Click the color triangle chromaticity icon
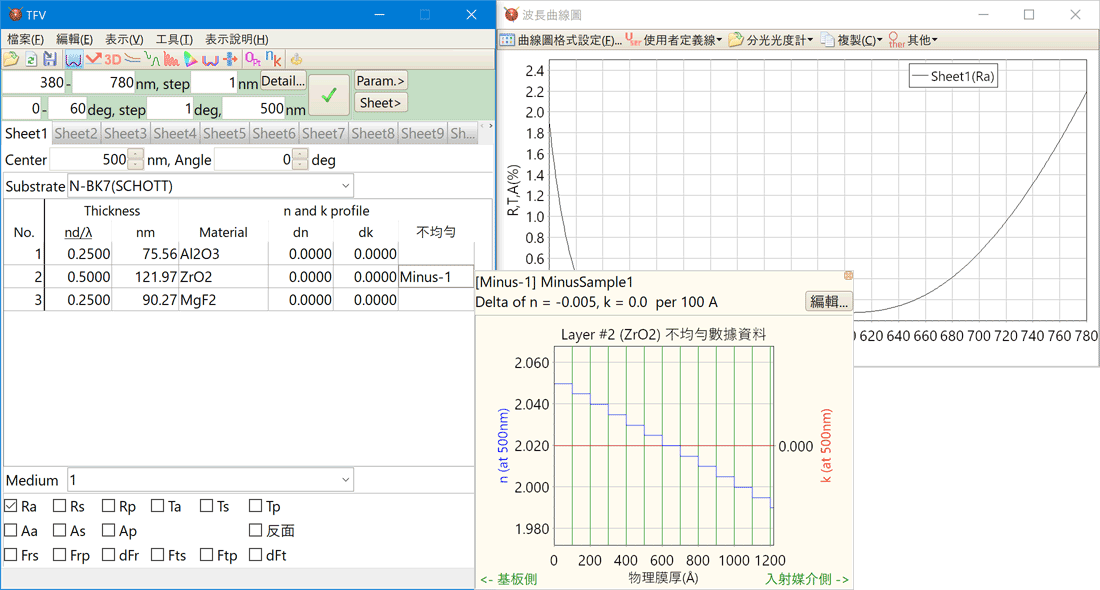This screenshot has width=1100, height=590. click(x=191, y=60)
